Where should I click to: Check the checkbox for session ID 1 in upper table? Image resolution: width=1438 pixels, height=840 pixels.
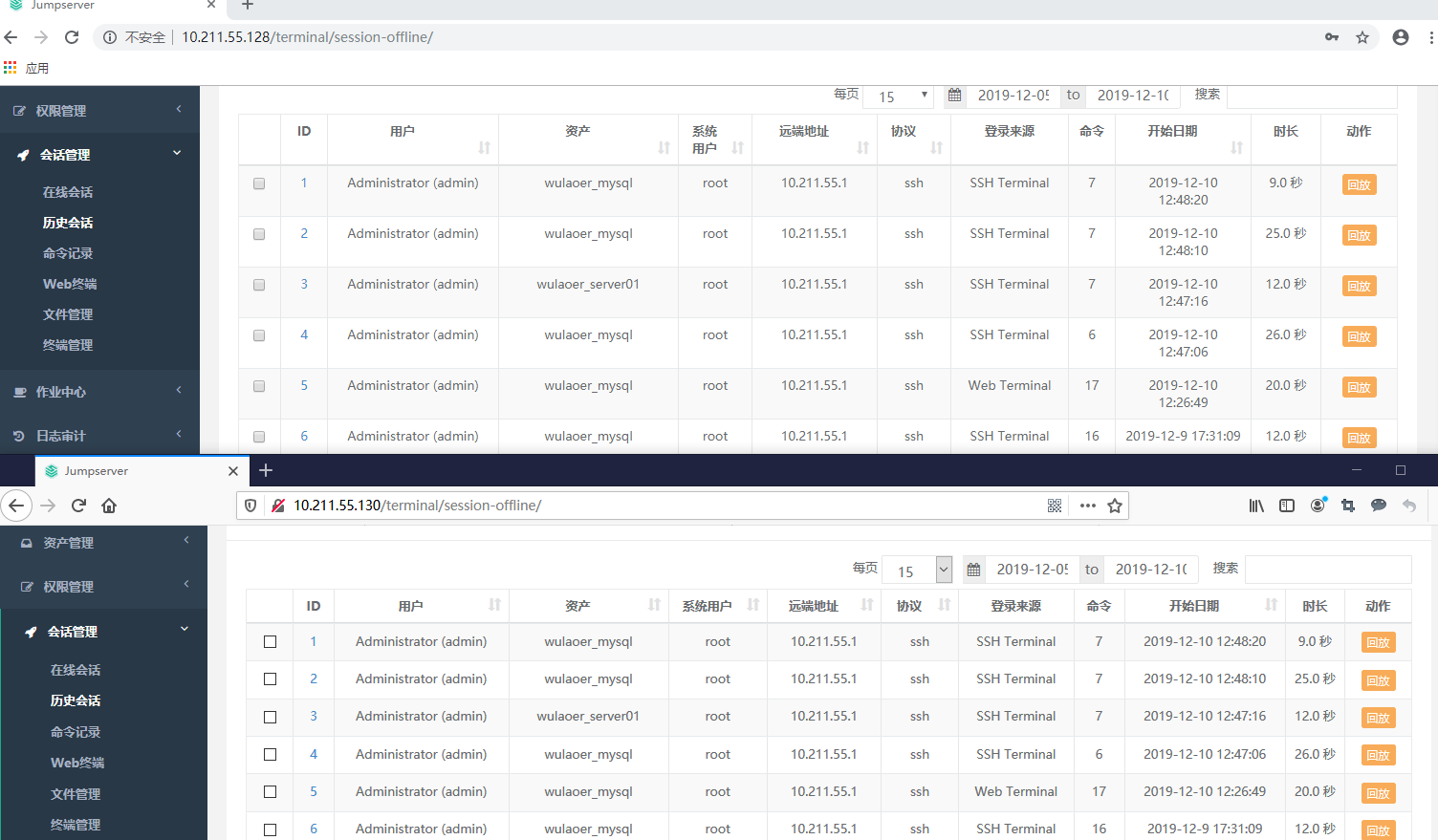pos(259,183)
